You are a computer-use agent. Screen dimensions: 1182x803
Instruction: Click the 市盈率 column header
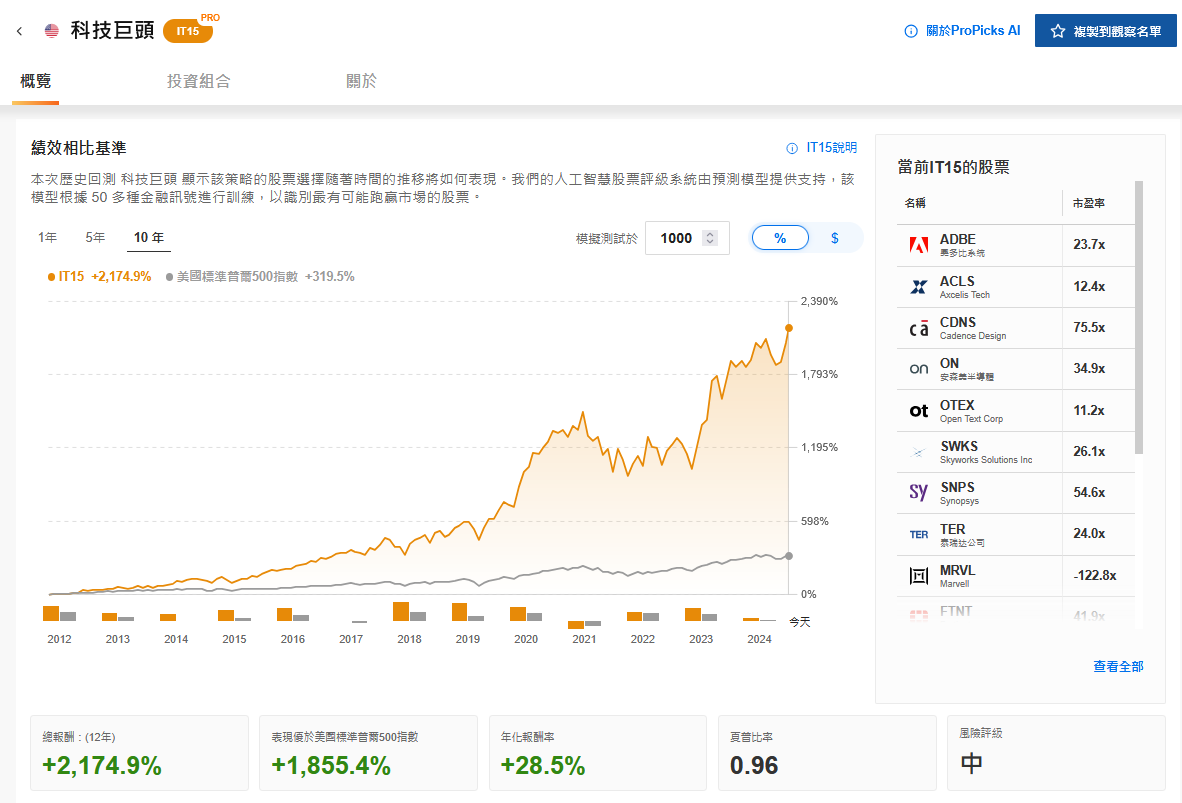click(1089, 204)
